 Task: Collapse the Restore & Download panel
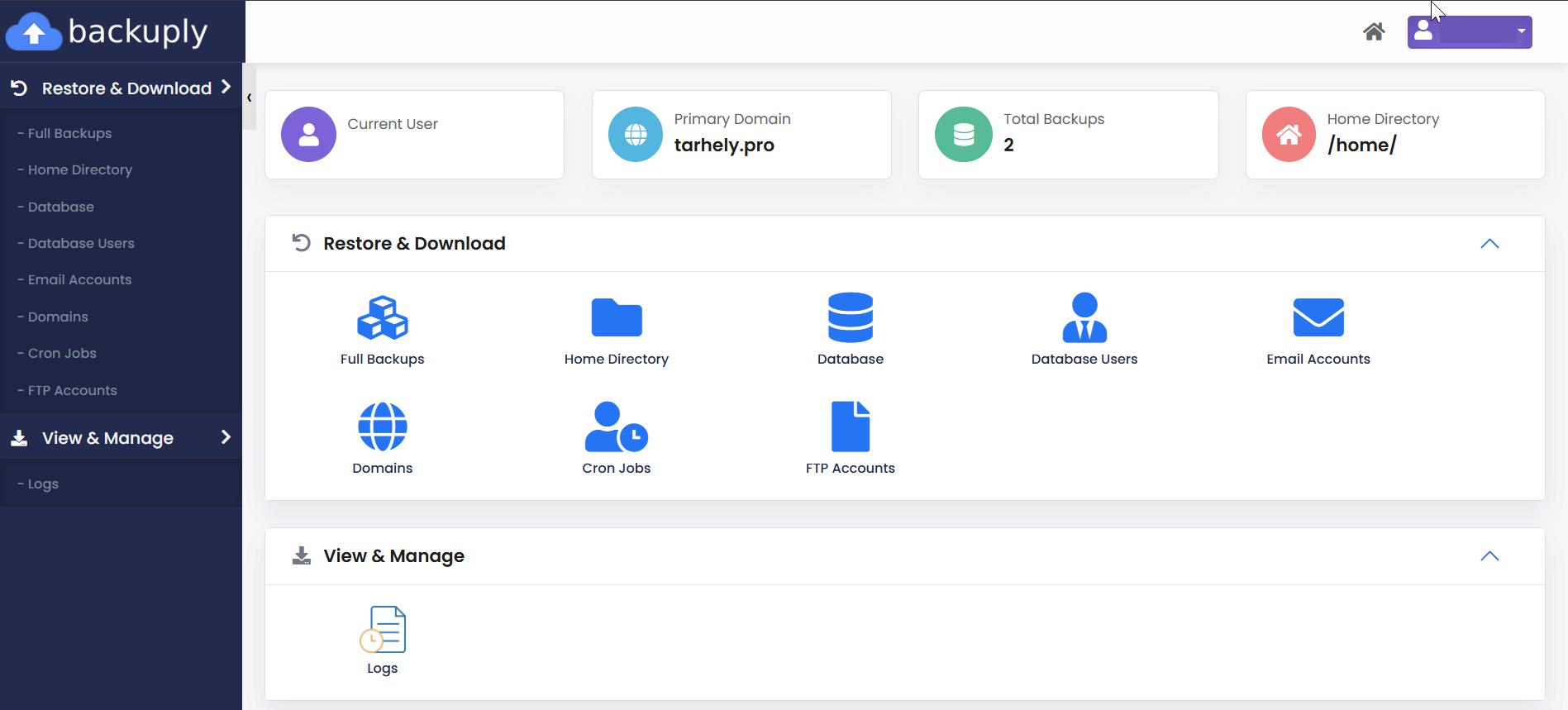point(1489,243)
